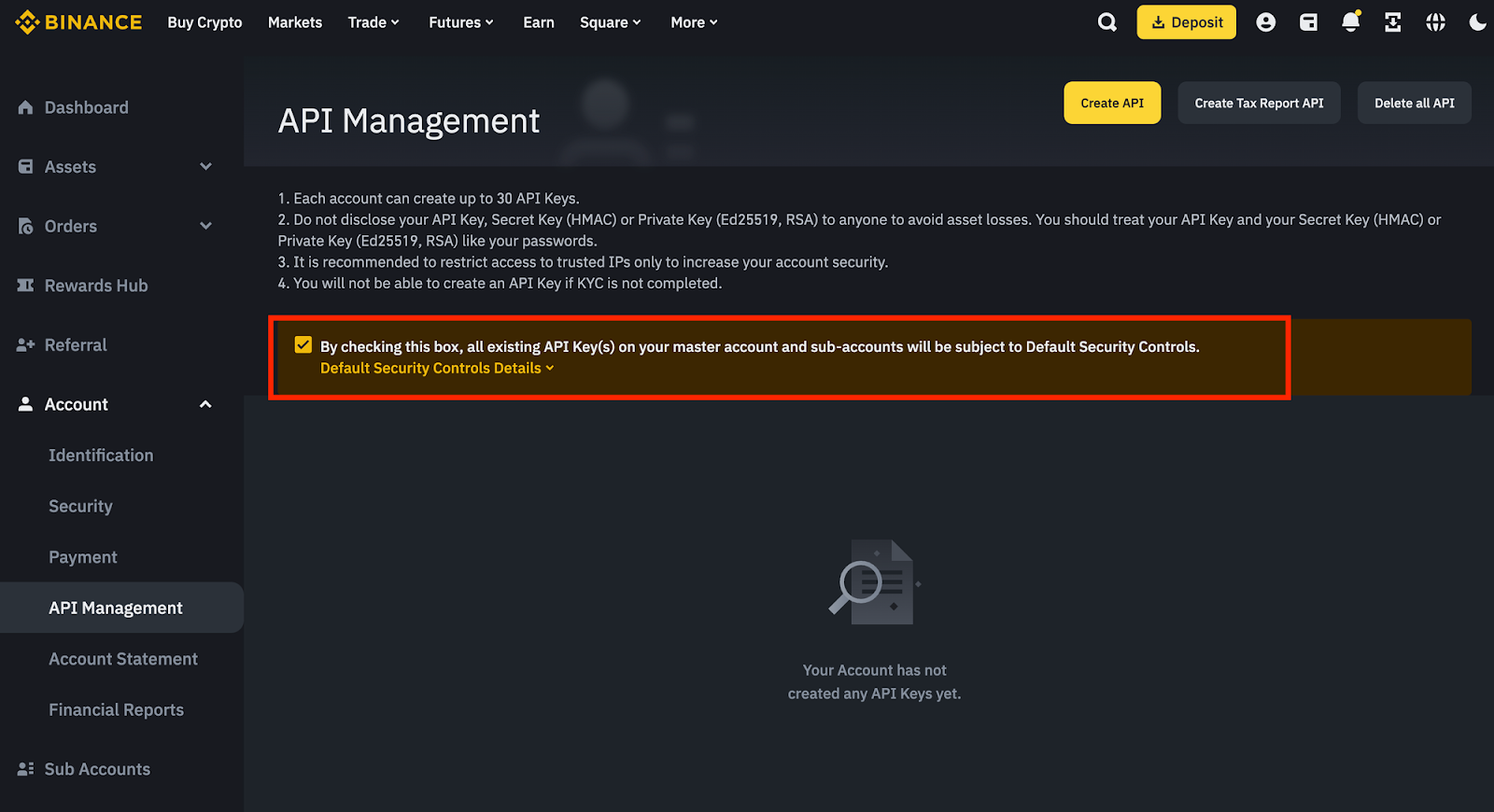This screenshot has height=812, width=1494.
Task: Click the yellow Deposit button
Action: pos(1186,22)
